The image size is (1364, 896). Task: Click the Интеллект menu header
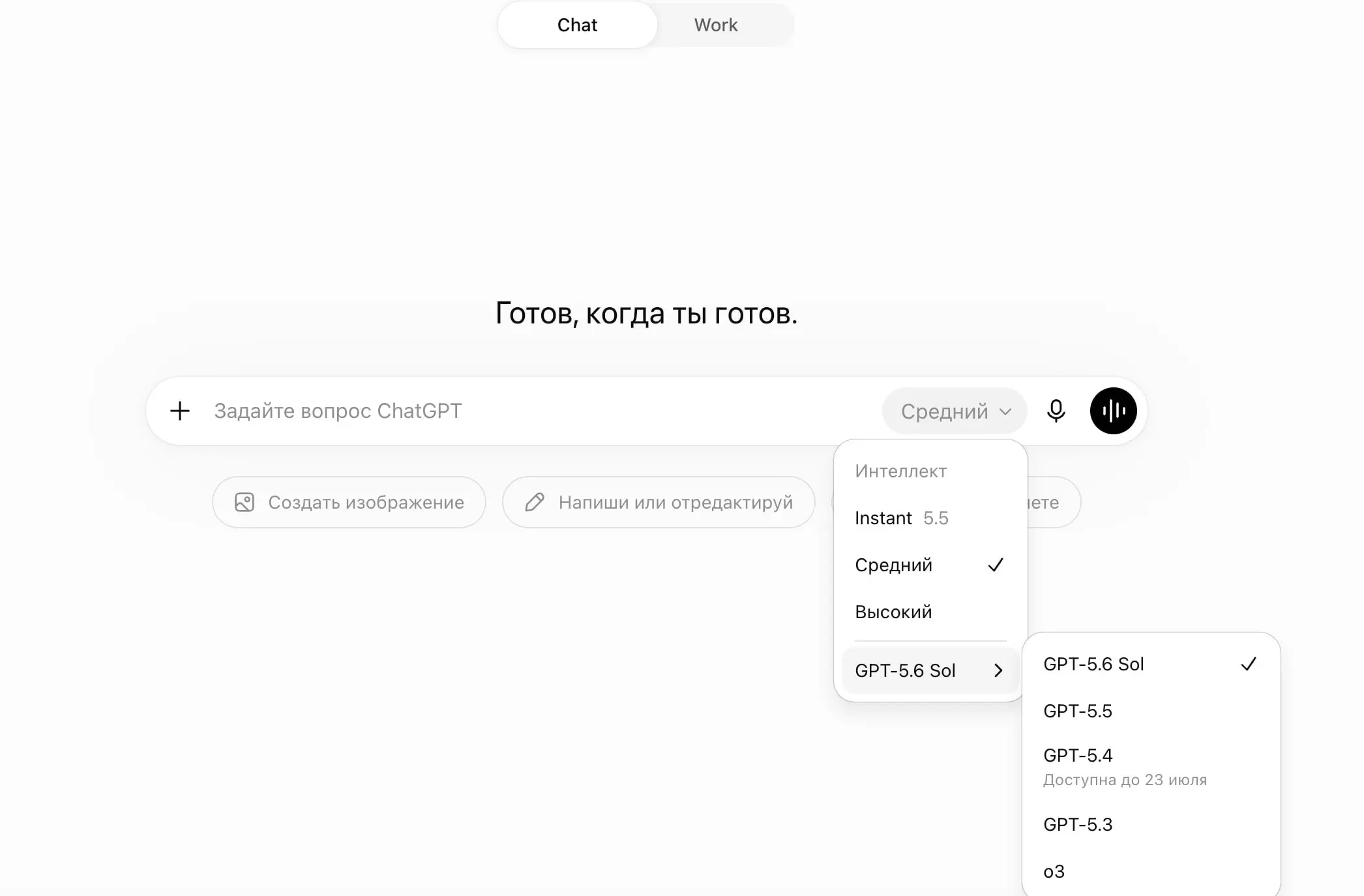(x=900, y=471)
